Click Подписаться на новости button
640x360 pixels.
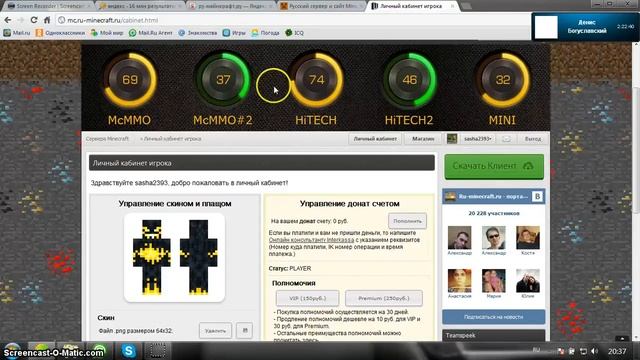point(493,317)
